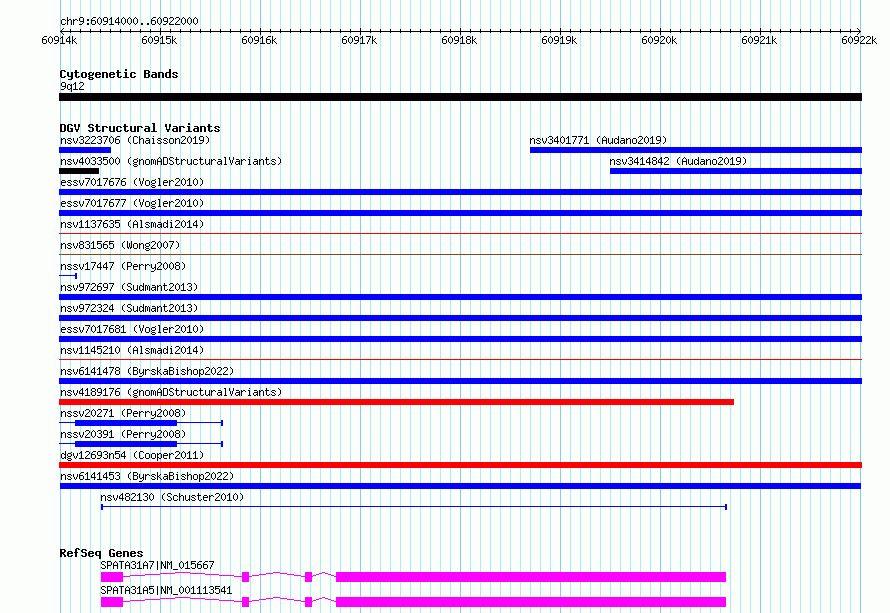
Task: Click the 60917k ruler tick label
Action: [x=359, y=40]
